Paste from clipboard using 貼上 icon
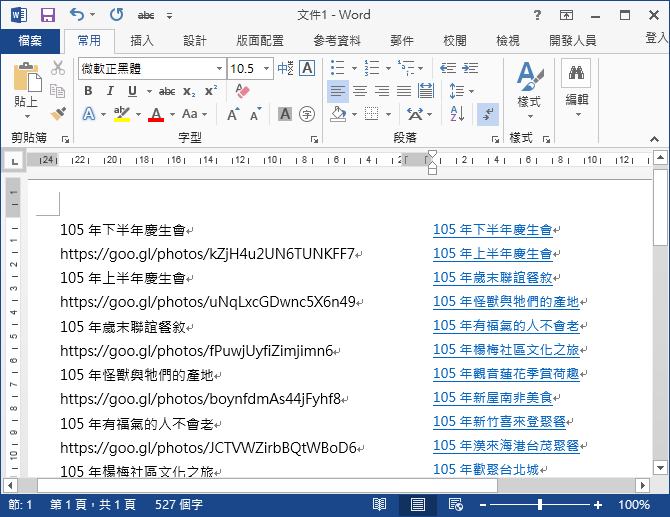Viewport: 670px width, 517px height. 27,77
